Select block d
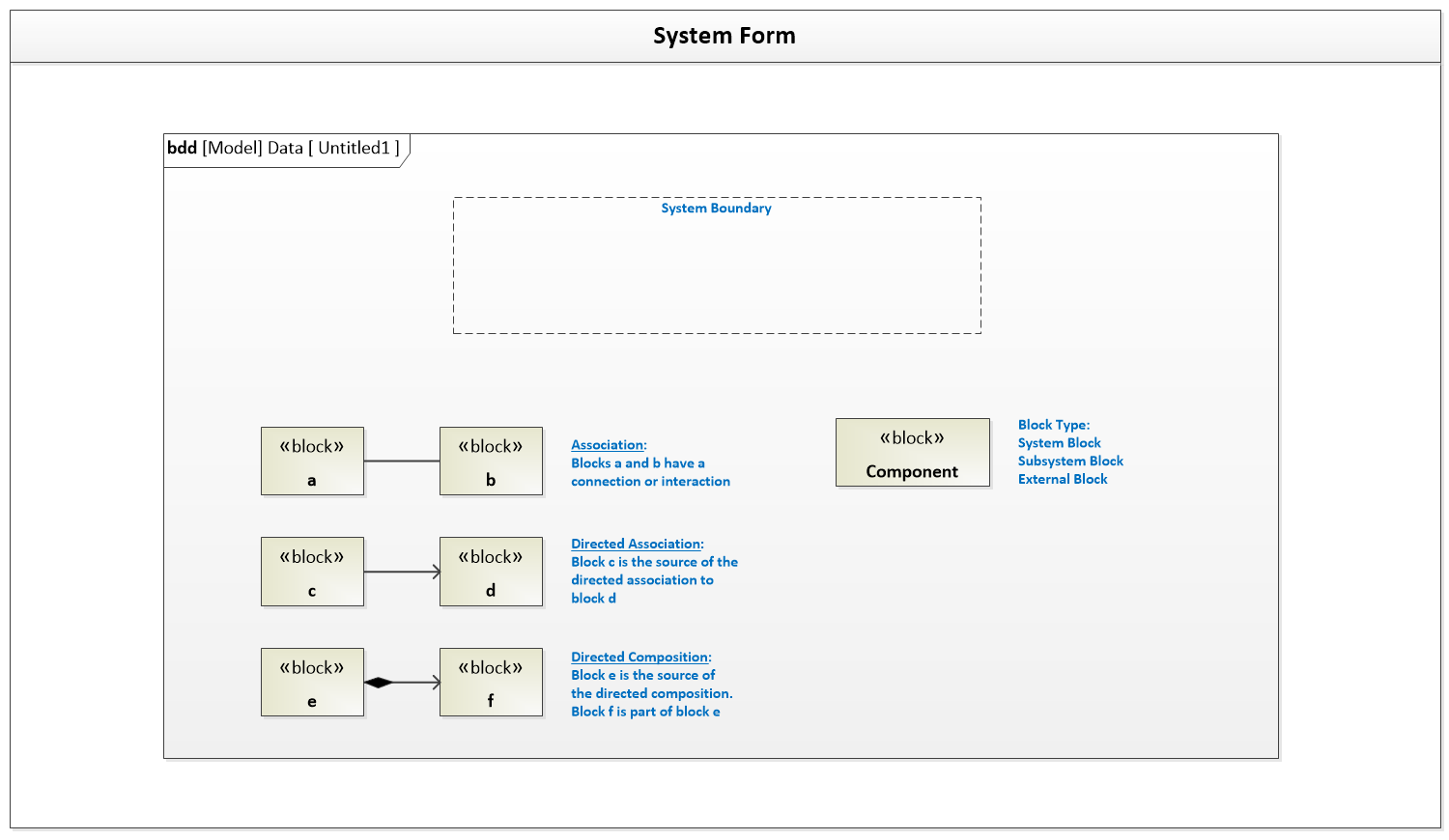Image resolution: width=1449 pixels, height=840 pixels. [491, 572]
